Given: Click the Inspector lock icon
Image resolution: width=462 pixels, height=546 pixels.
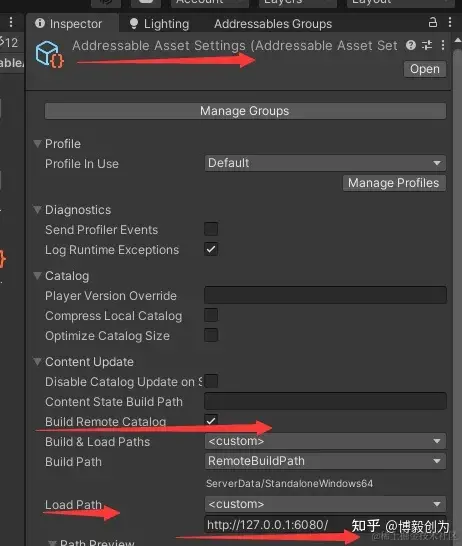Looking at the screenshot, I should [x=432, y=22].
